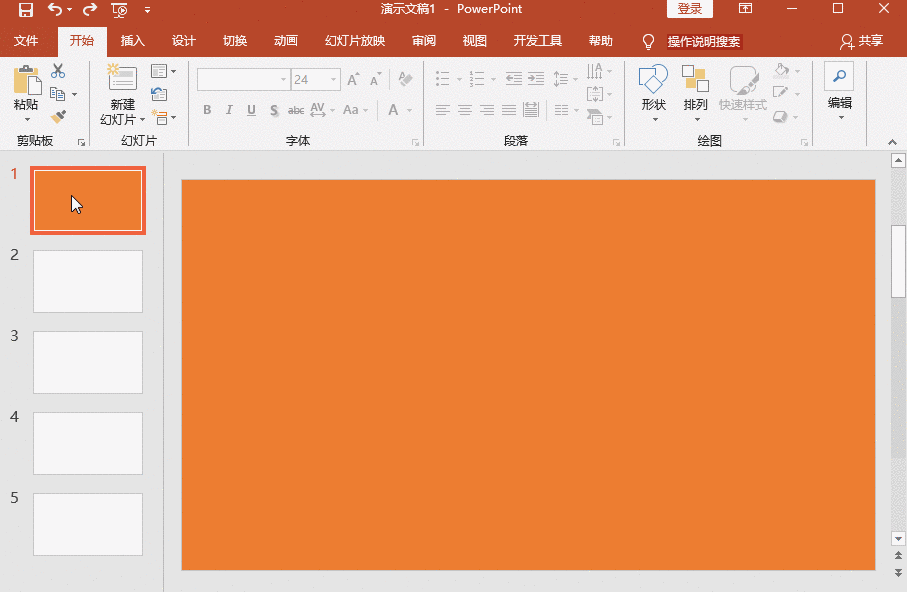Toggle Underline text formatting

pyautogui.click(x=251, y=110)
